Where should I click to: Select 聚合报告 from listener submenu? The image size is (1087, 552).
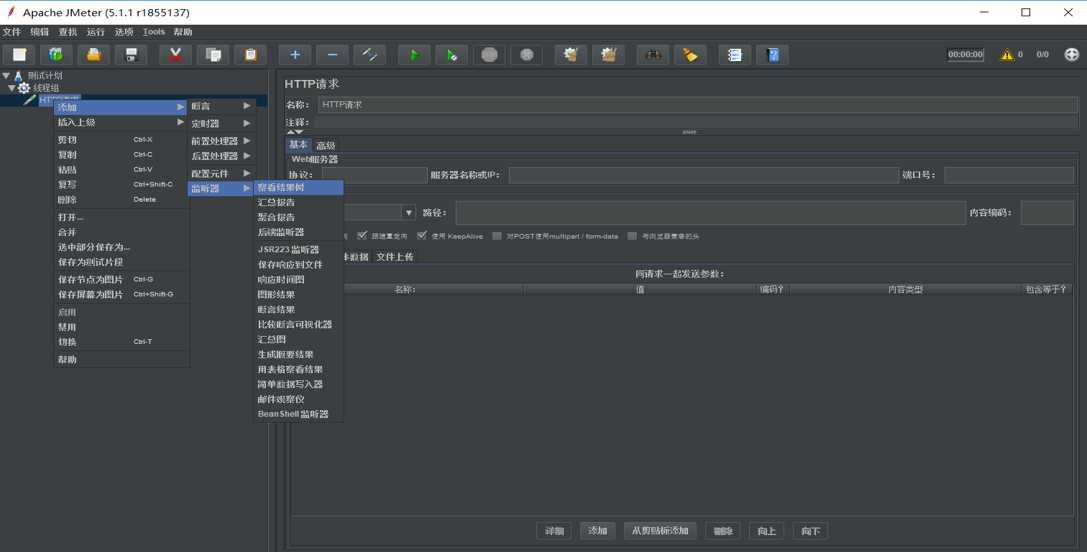[299, 217]
